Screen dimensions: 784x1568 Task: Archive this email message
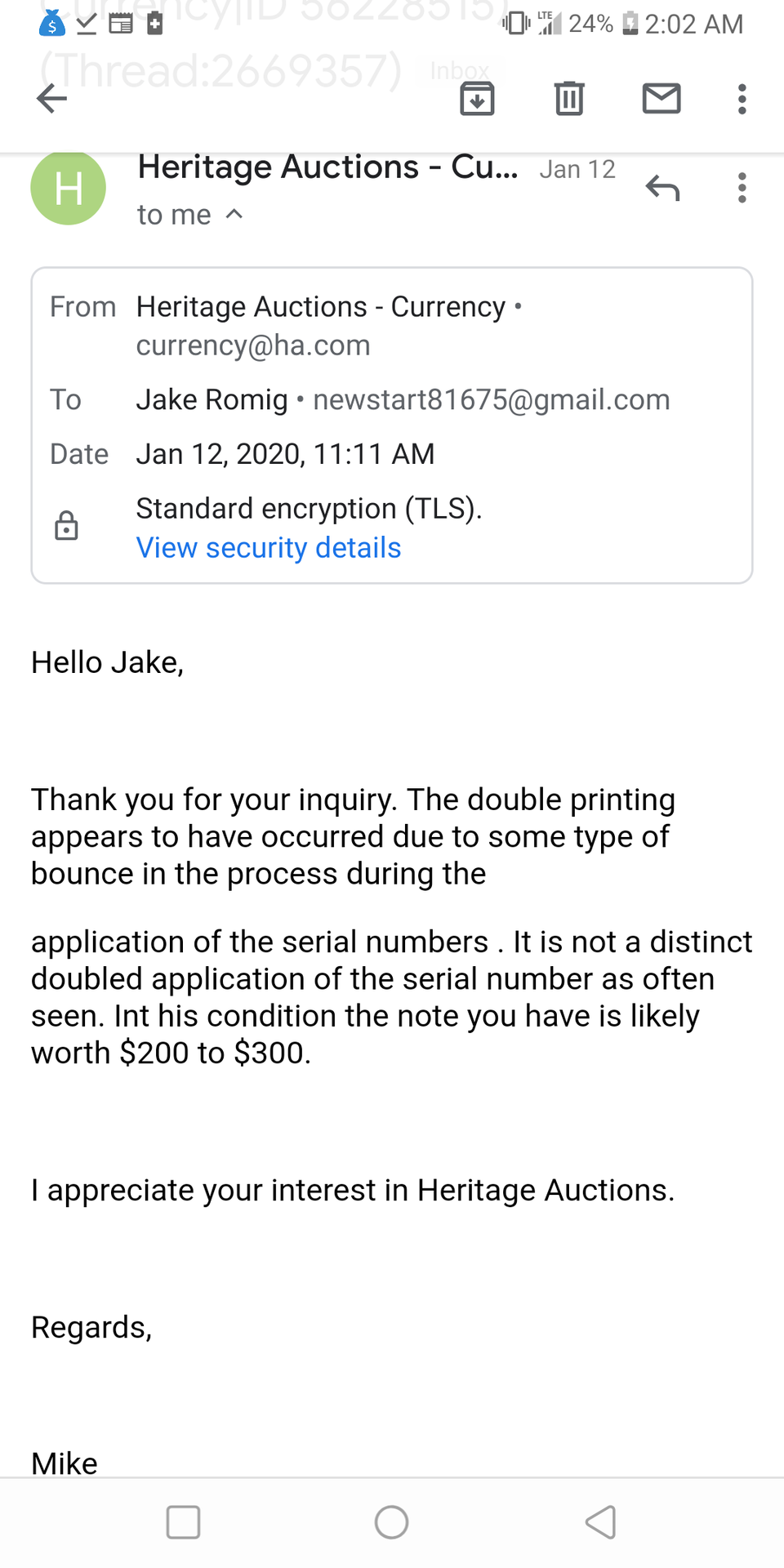click(477, 99)
